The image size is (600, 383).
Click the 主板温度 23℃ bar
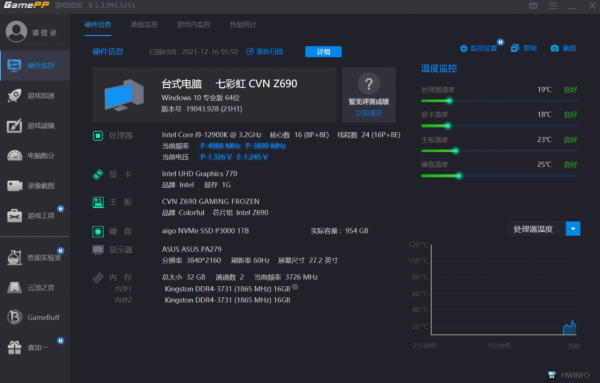[499, 151]
